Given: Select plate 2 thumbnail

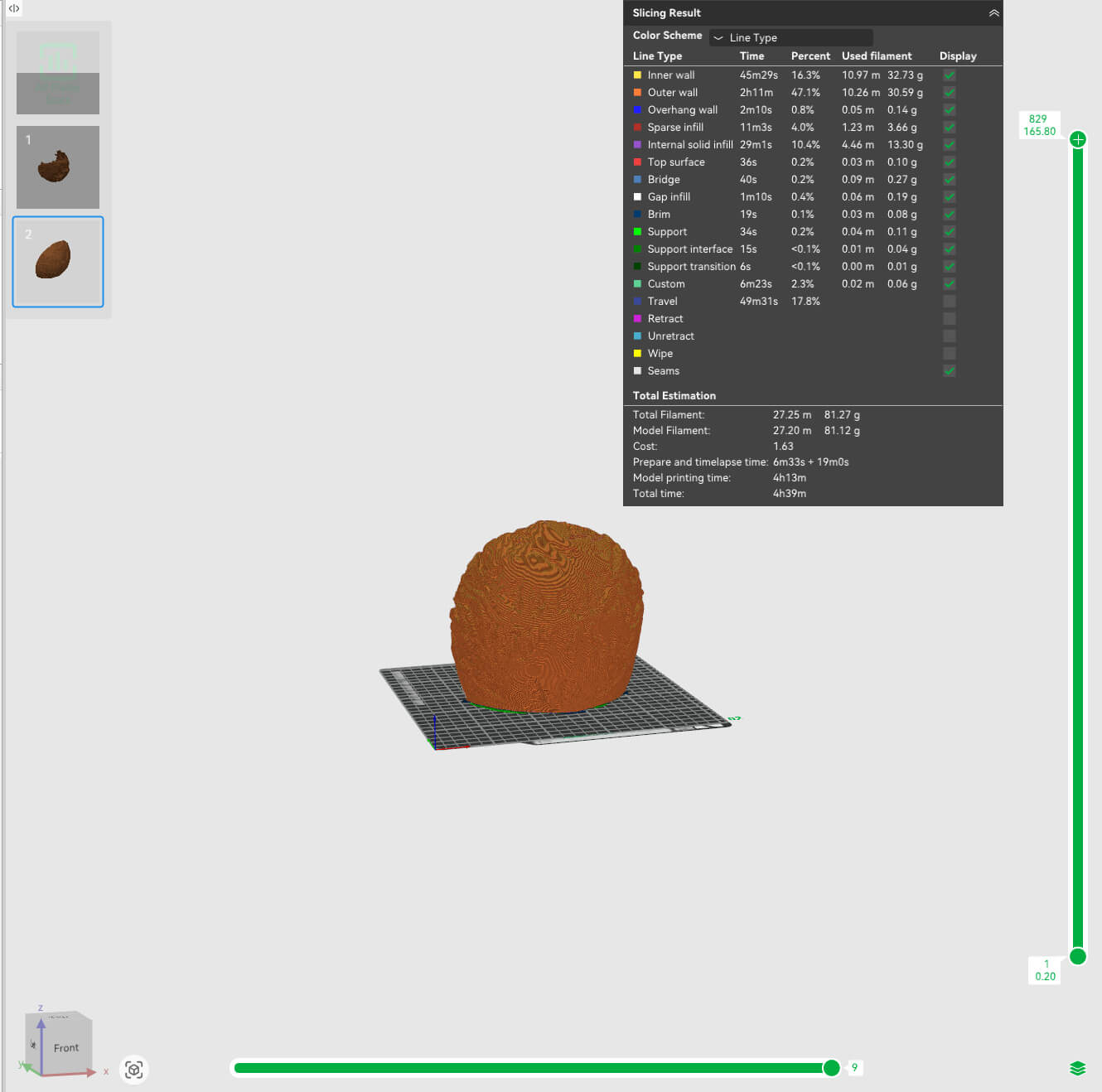Looking at the screenshot, I should (58, 262).
